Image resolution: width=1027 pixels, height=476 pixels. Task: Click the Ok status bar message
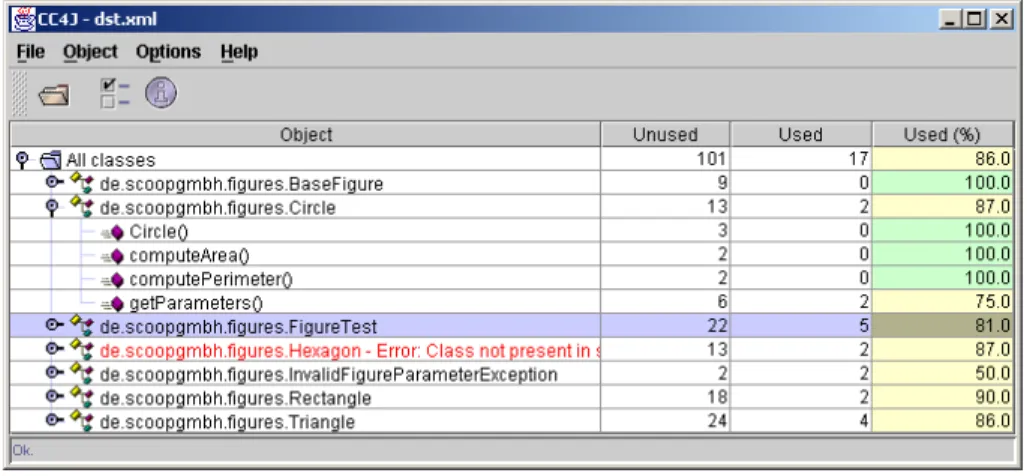click(x=22, y=450)
